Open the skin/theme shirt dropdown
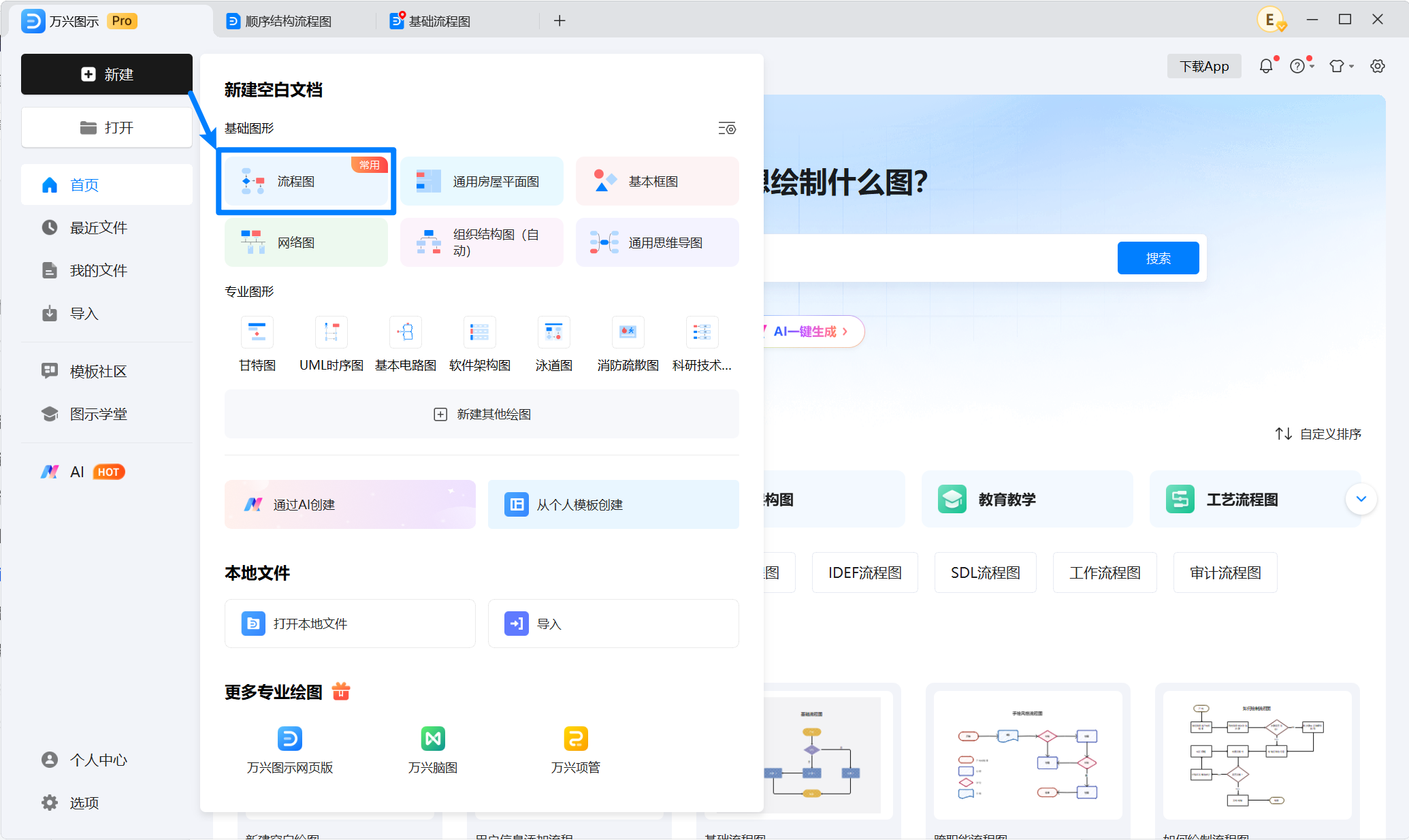The width and height of the screenshot is (1409, 840). [x=1341, y=66]
